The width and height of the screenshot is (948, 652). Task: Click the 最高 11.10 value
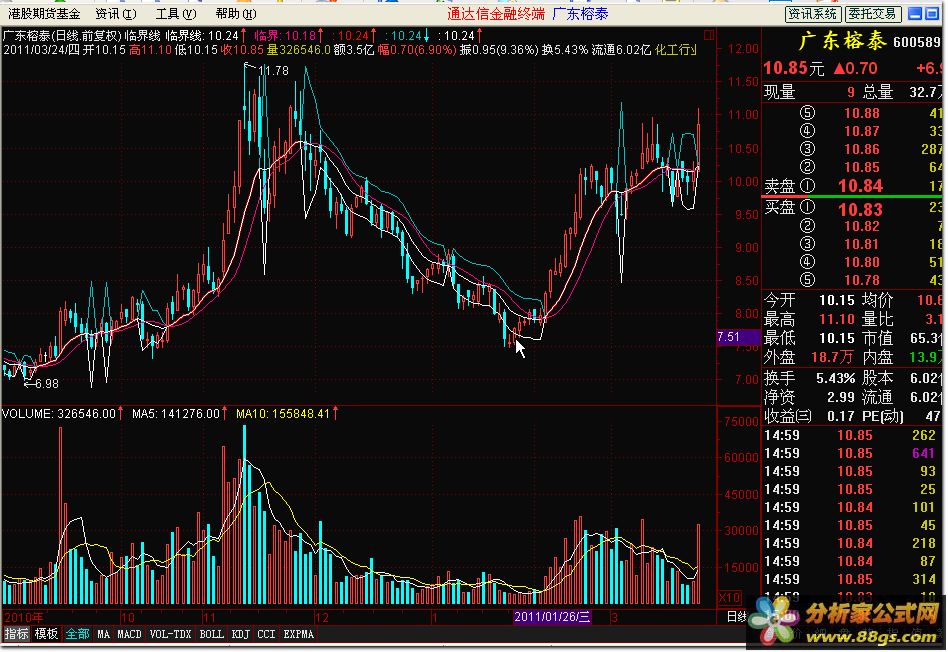837,319
